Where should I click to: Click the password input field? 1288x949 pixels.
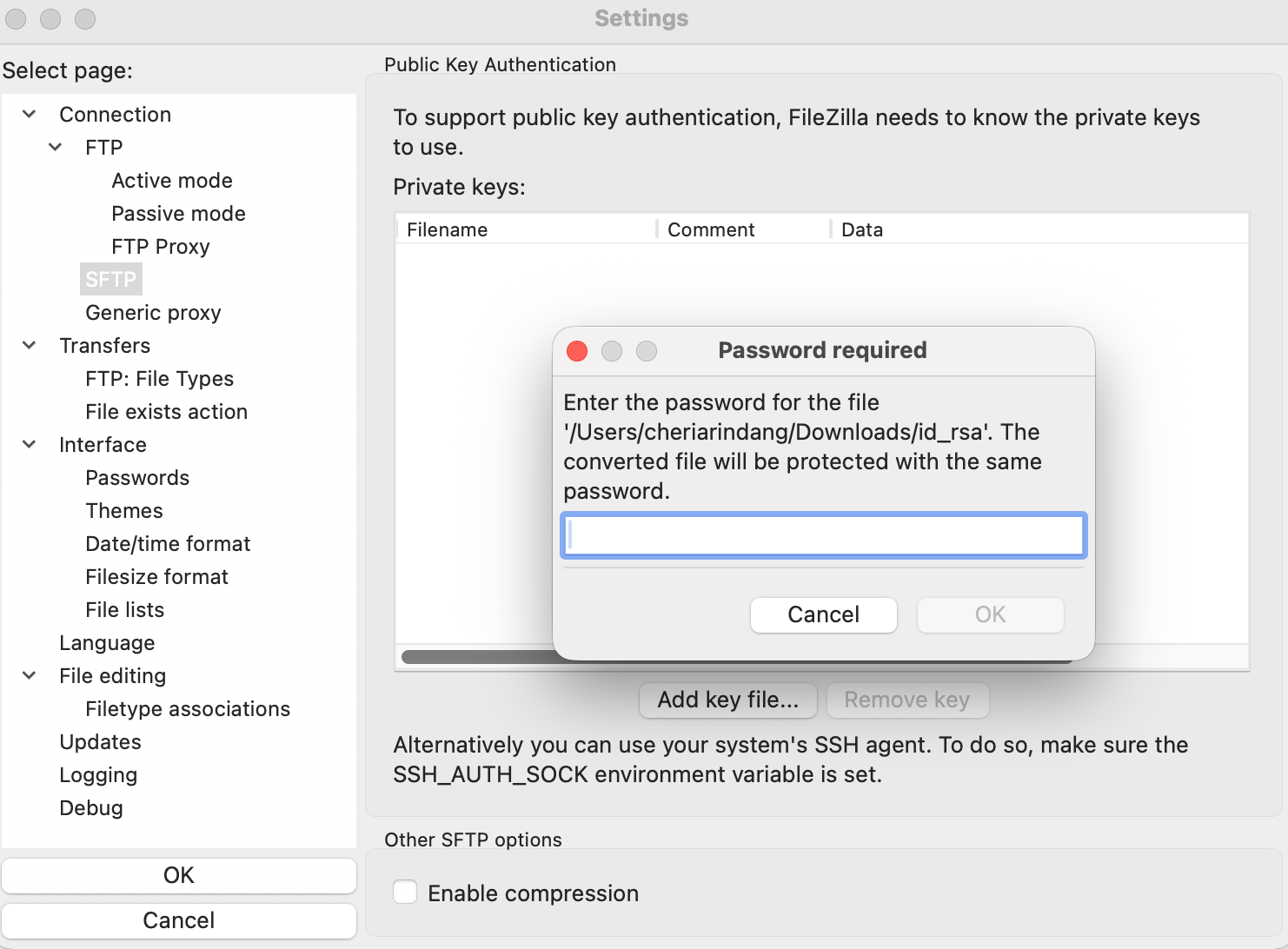823,534
